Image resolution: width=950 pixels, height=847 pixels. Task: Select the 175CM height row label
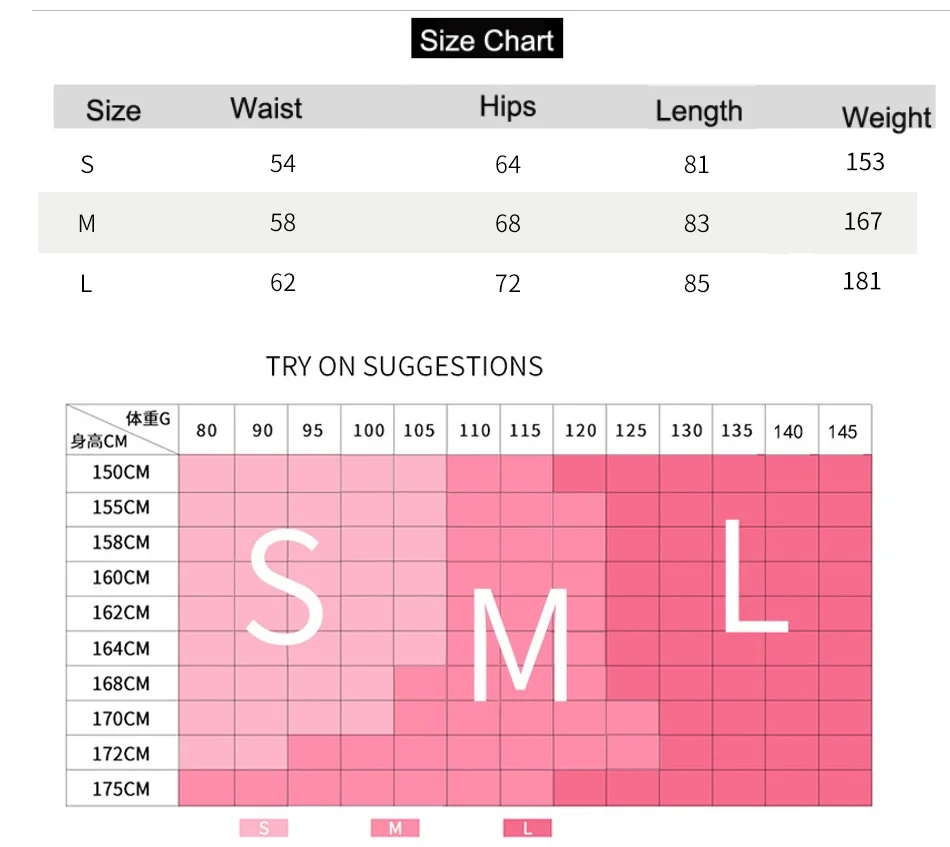point(121,789)
